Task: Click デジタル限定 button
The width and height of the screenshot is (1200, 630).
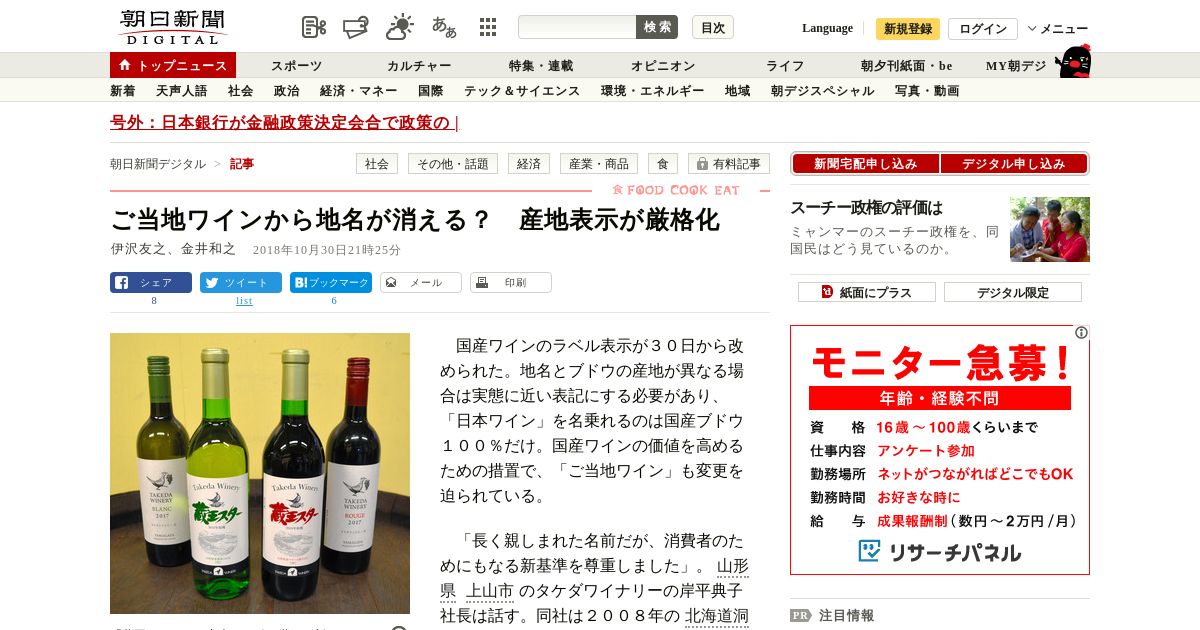Action: [1013, 292]
